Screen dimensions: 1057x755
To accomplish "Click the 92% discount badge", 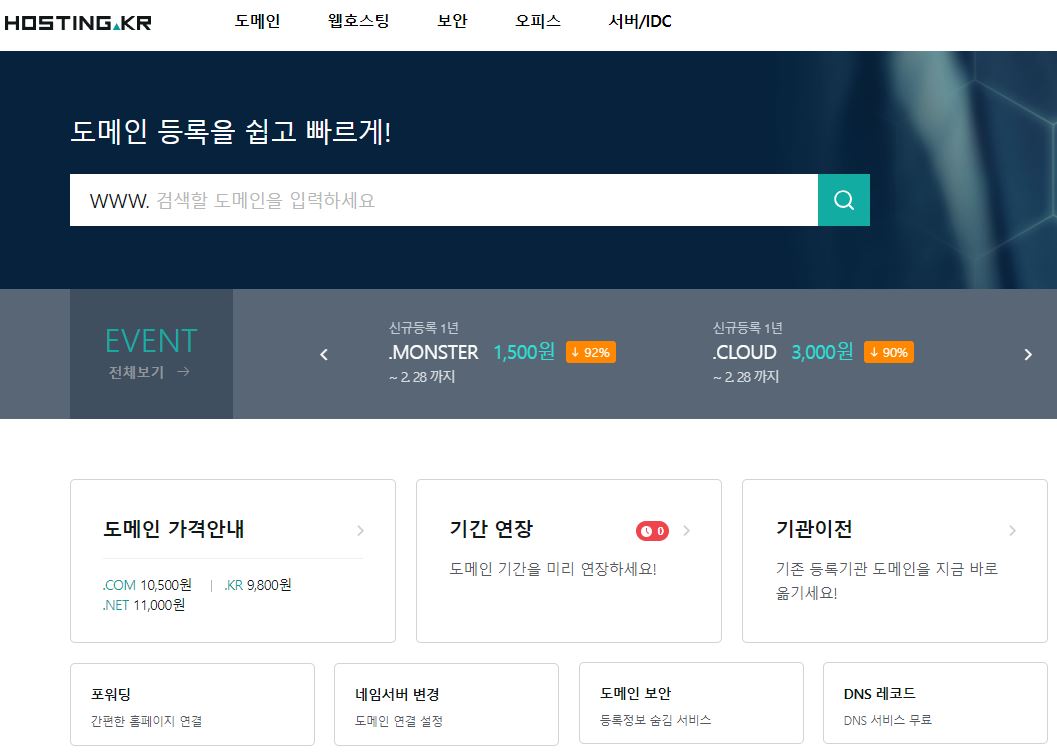I will (x=591, y=352).
